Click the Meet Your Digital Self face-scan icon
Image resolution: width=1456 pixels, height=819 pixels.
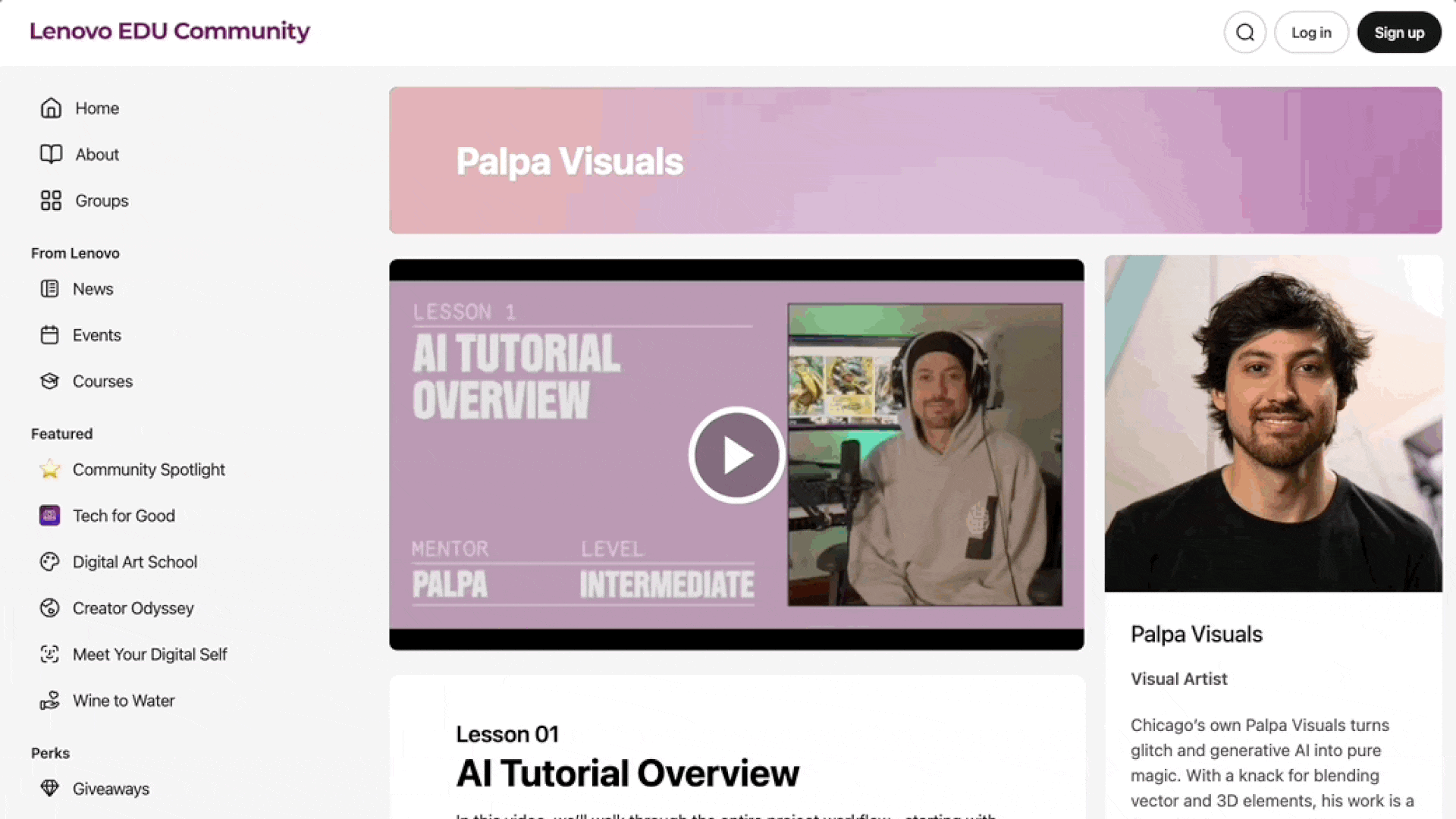[x=49, y=654]
